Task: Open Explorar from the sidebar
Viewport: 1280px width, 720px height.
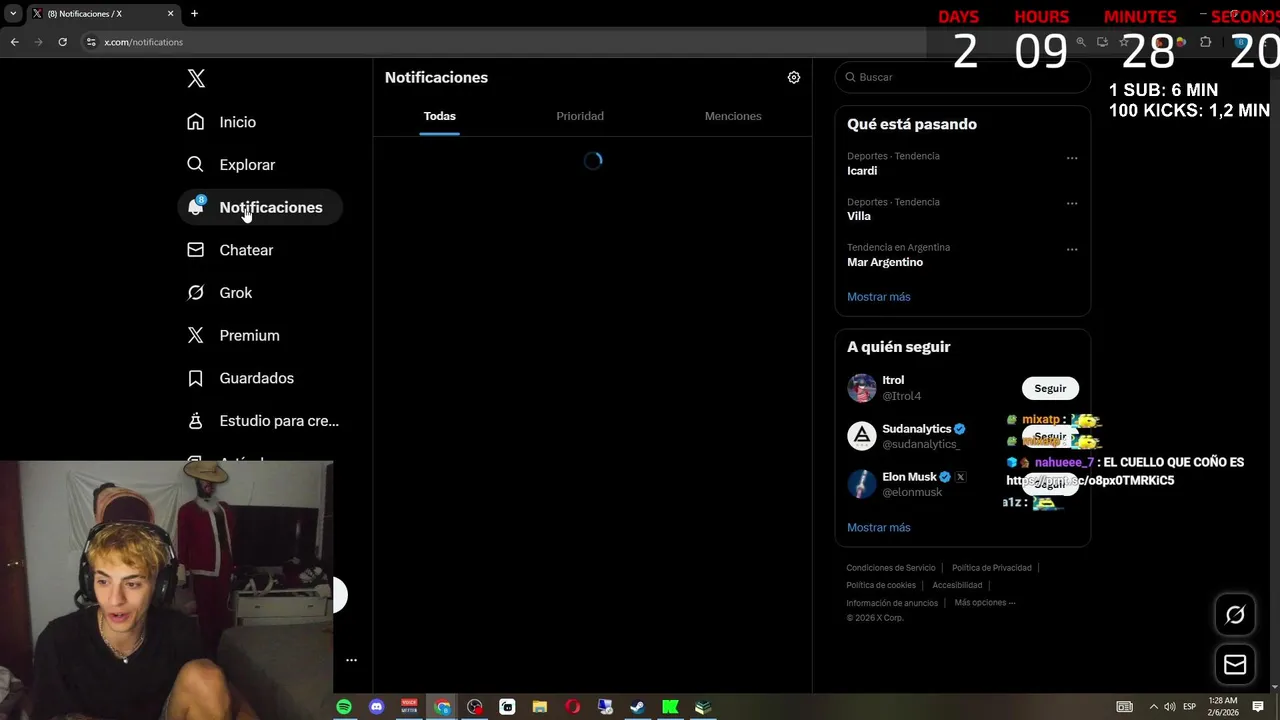Action: pos(230,165)
